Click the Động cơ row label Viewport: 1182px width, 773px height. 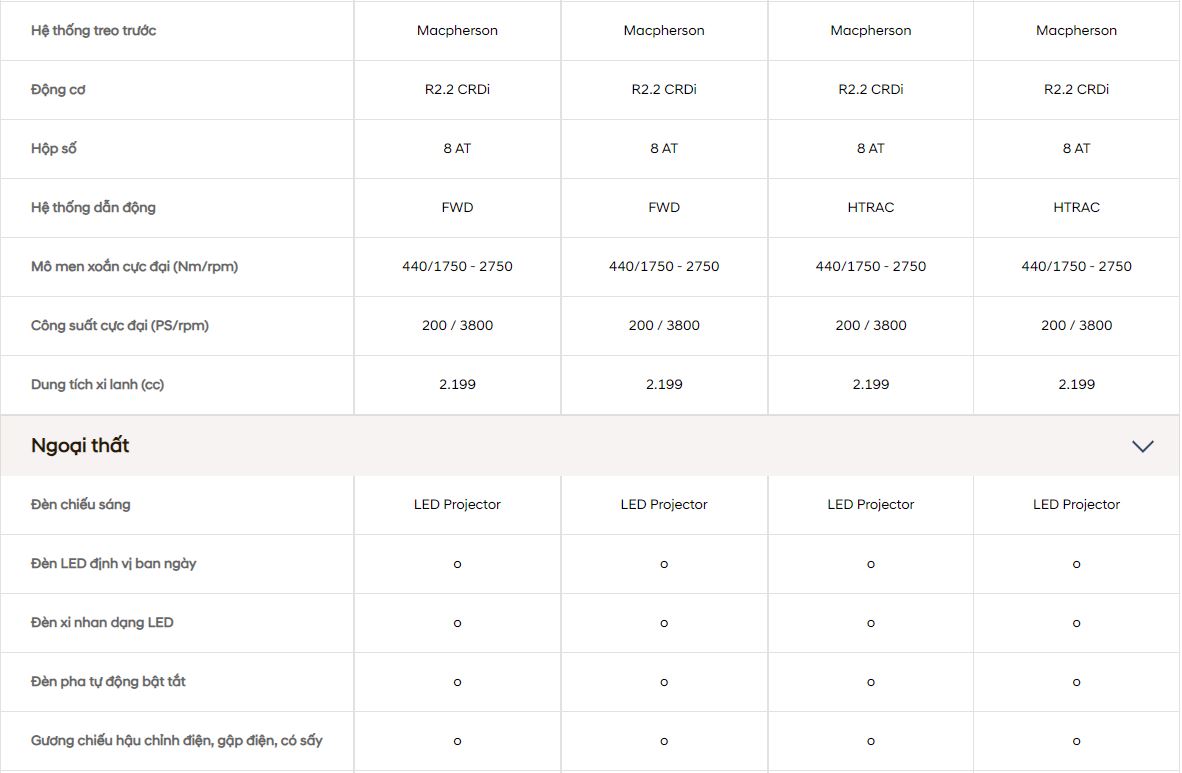tap(58, 90)
